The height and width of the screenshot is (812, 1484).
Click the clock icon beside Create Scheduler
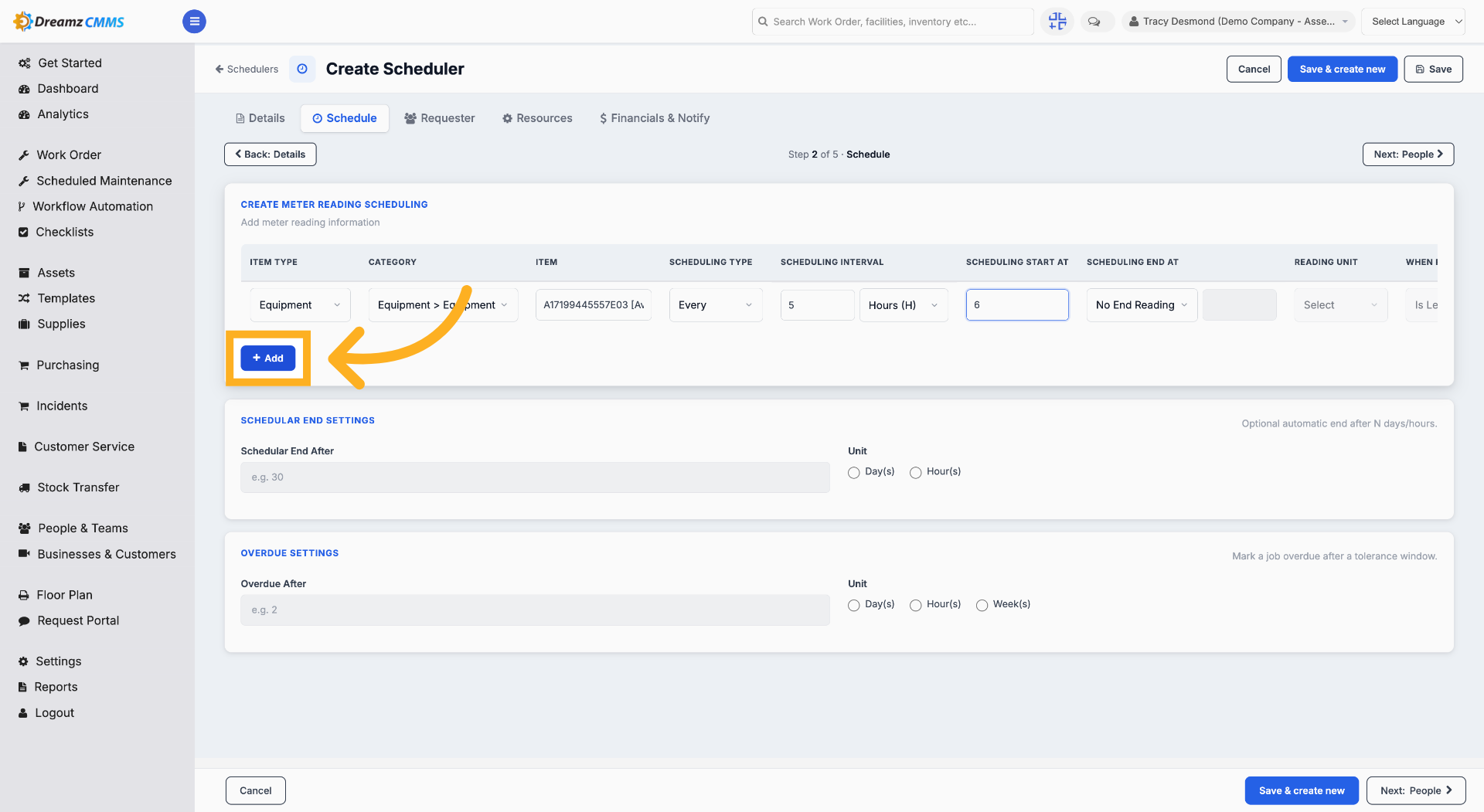pyautogui.click(x=302, y=69)
